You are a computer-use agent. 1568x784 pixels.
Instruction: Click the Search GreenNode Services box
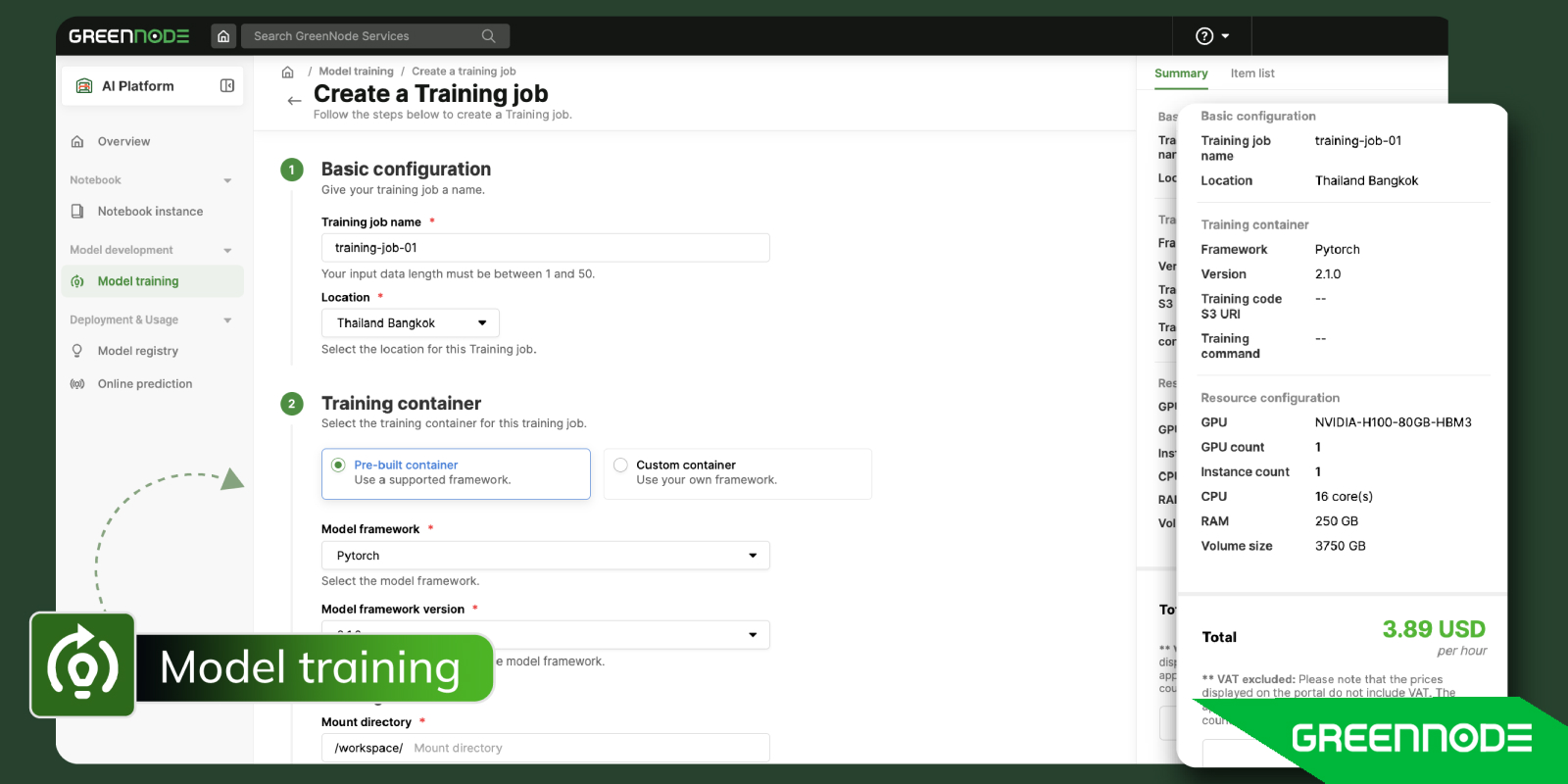pyautogui.click(x=374, y=36)
